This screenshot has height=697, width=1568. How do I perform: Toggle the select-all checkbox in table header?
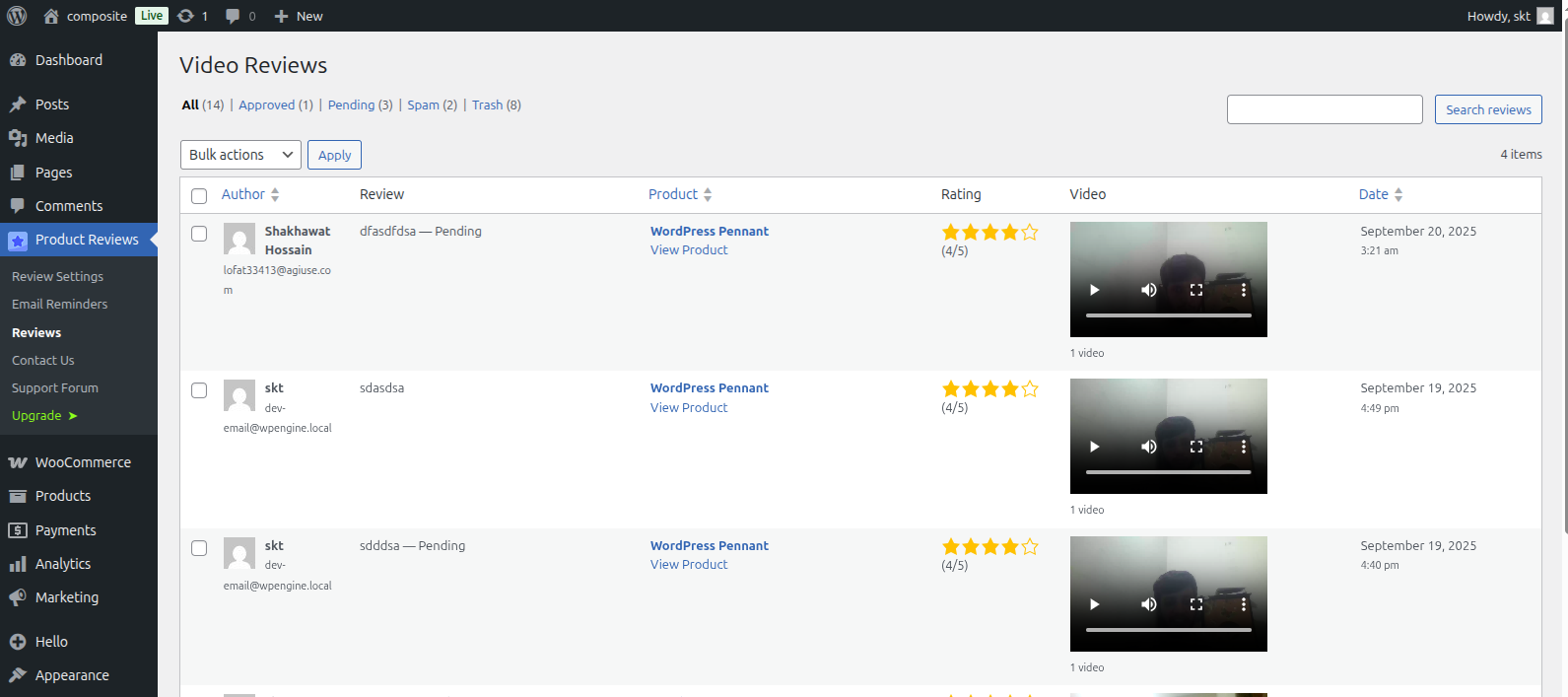(x=199, y=196)
